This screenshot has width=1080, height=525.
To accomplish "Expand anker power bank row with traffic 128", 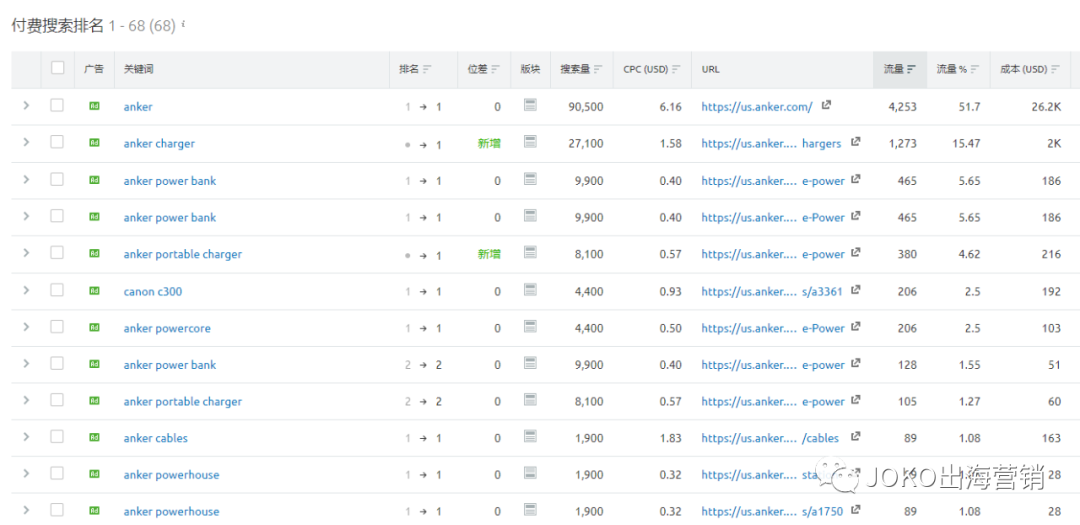I will pos(26,363).
